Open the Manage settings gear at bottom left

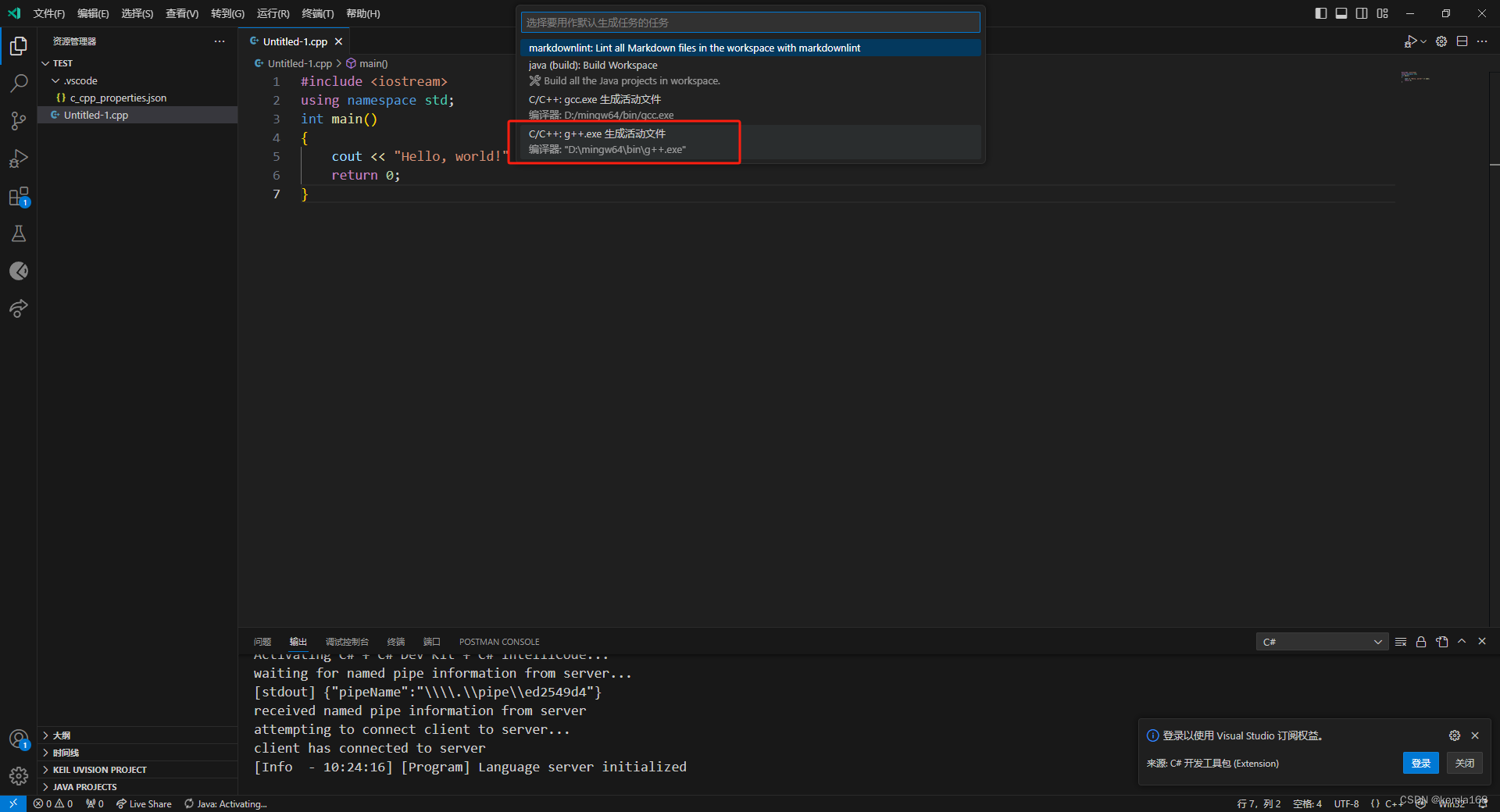[x=18, y=776]
